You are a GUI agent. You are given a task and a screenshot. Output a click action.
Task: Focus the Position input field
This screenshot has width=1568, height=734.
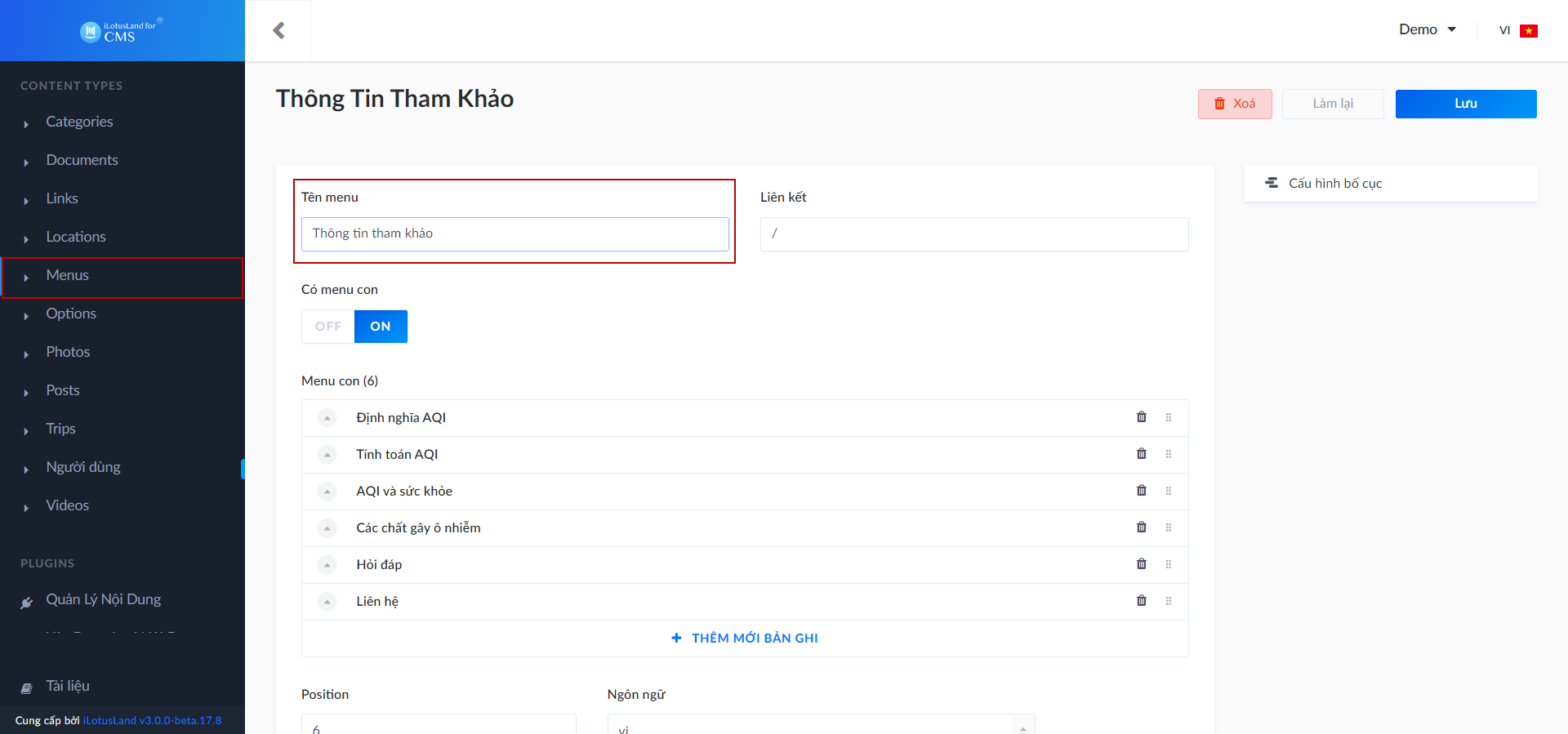[x=439, y=724]
